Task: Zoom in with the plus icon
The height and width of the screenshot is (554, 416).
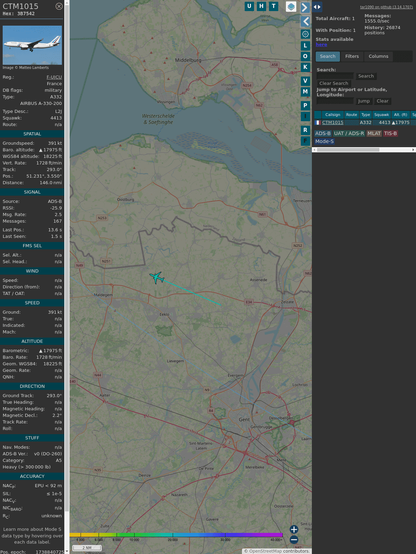Action: (x=294, y=529)
